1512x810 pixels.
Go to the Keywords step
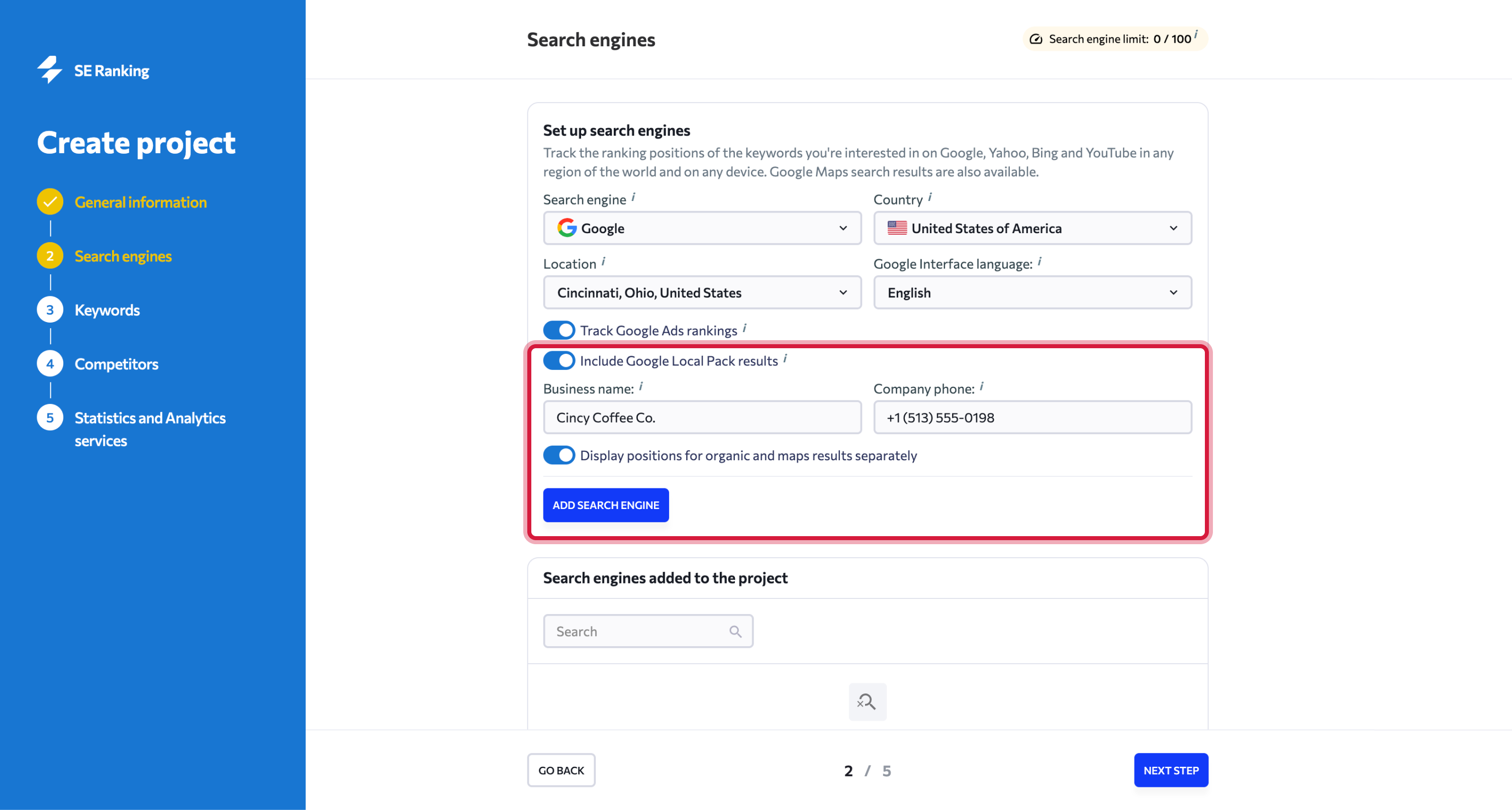coord(107,310)
